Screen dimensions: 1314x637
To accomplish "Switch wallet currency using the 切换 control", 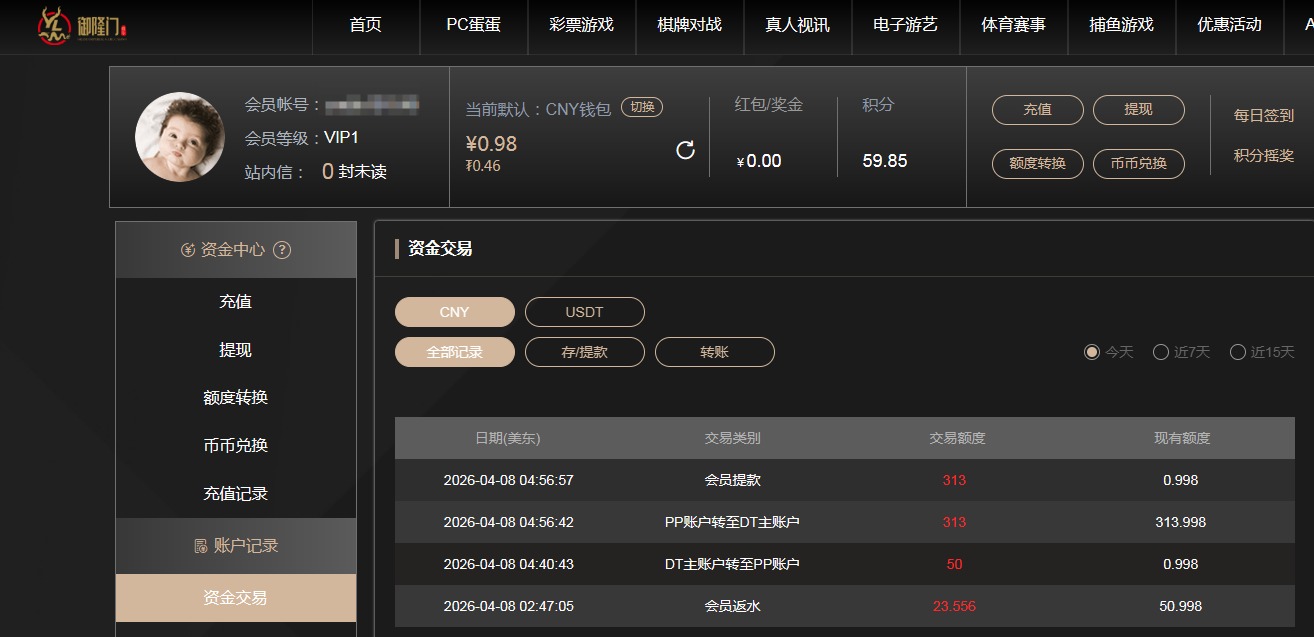I will (641, 106).
